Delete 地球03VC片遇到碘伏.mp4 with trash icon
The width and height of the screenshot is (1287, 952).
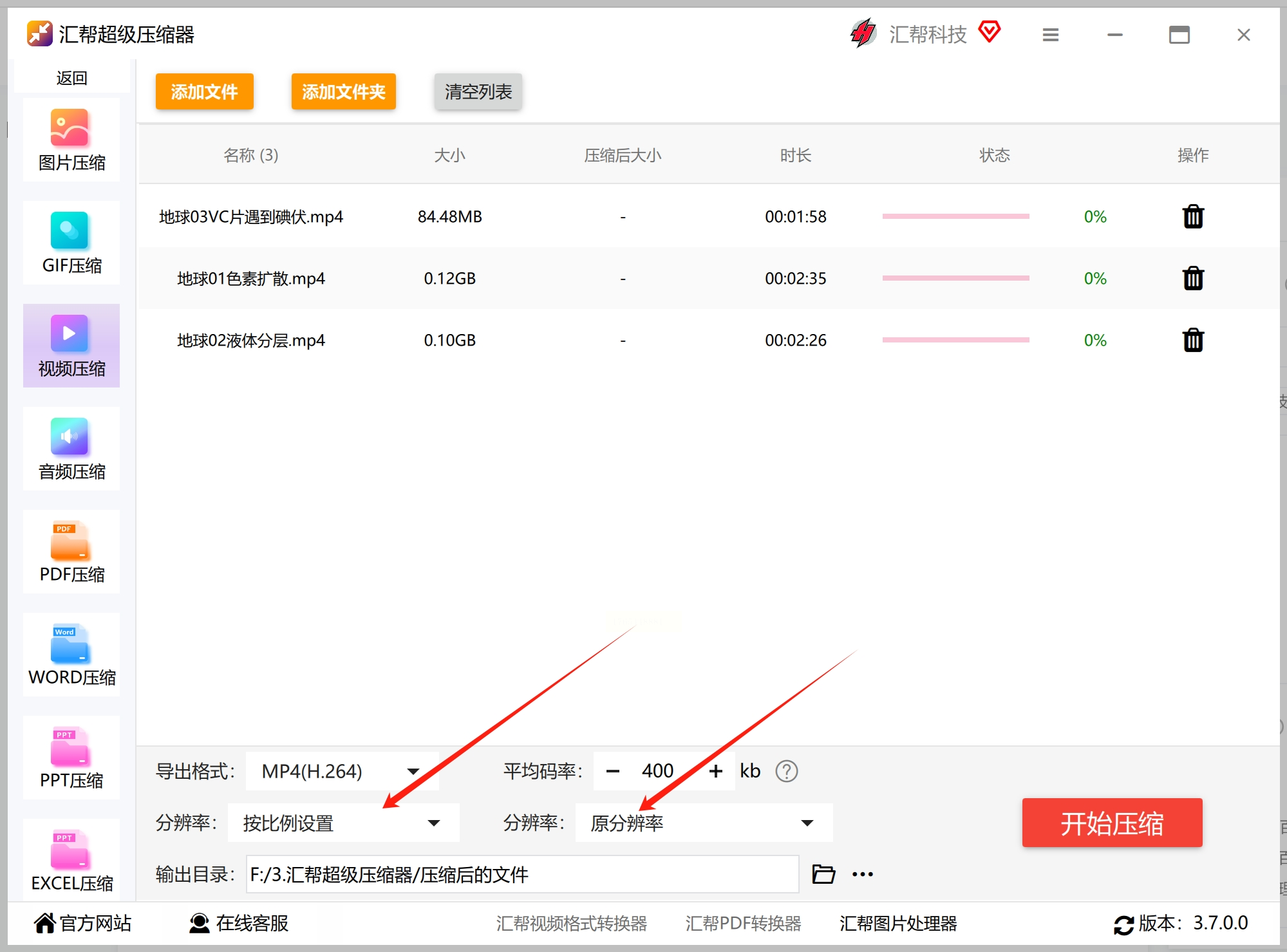click(x=1192, y=217)
